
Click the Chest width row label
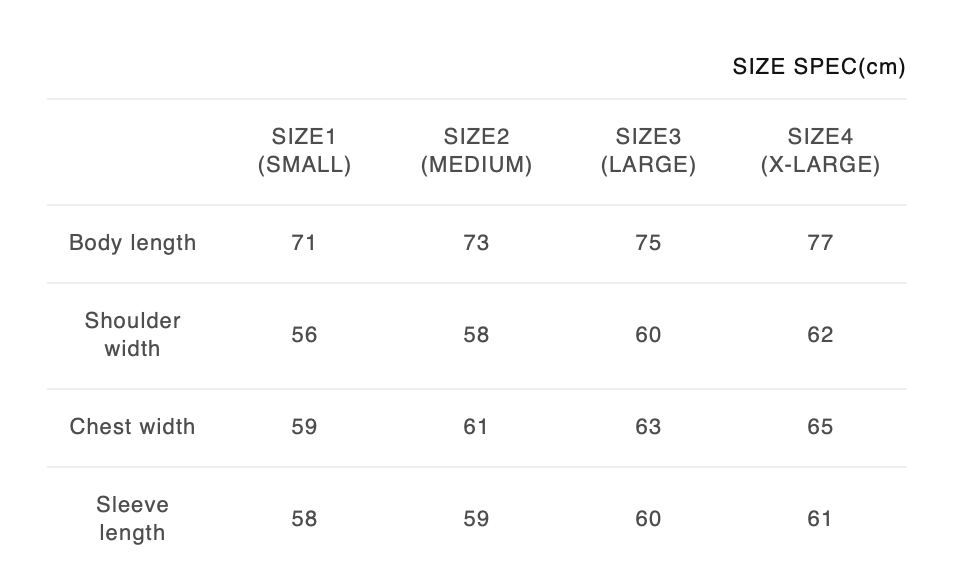[x=132, y=427]
